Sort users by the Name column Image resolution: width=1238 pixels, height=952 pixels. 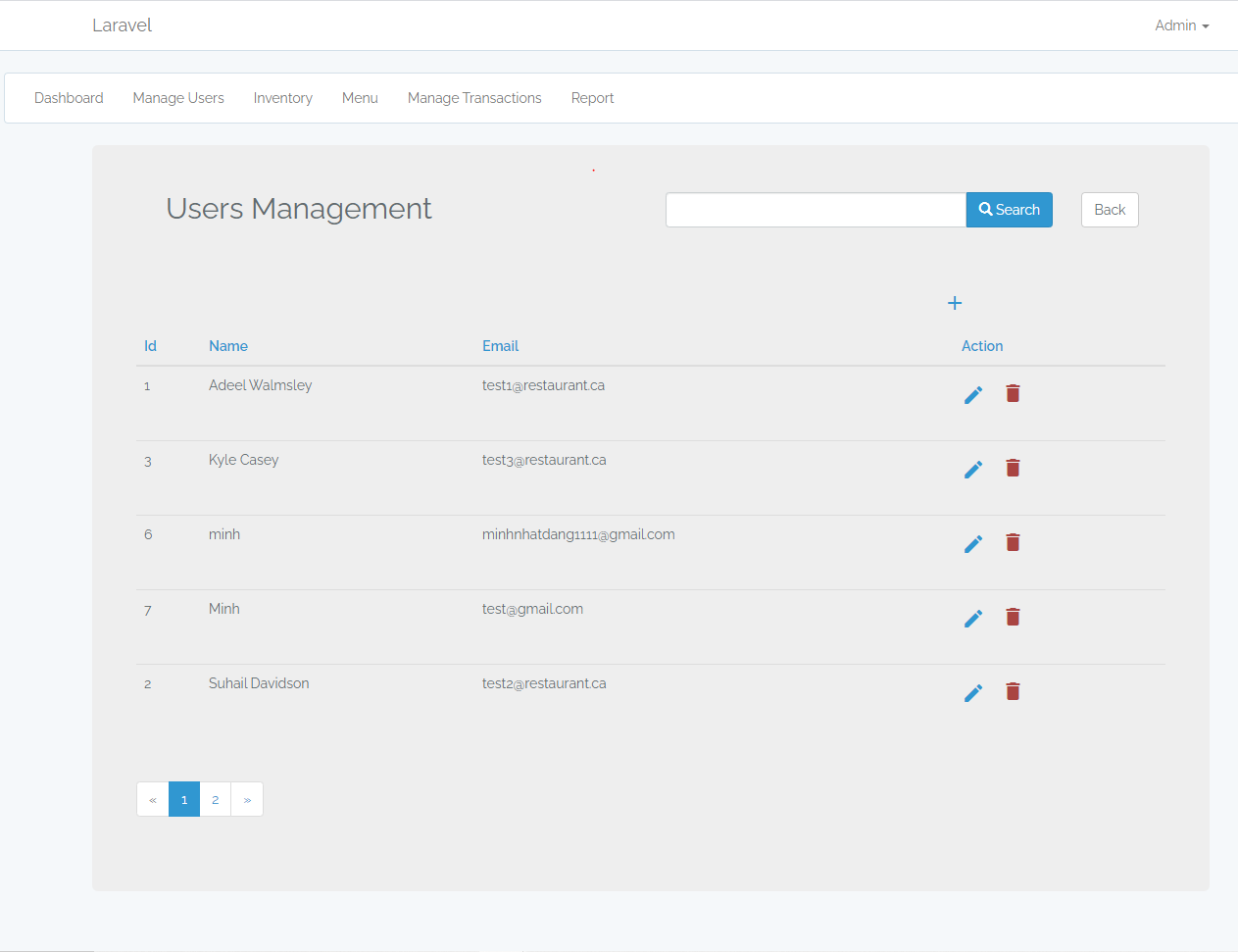pos(228,346)
